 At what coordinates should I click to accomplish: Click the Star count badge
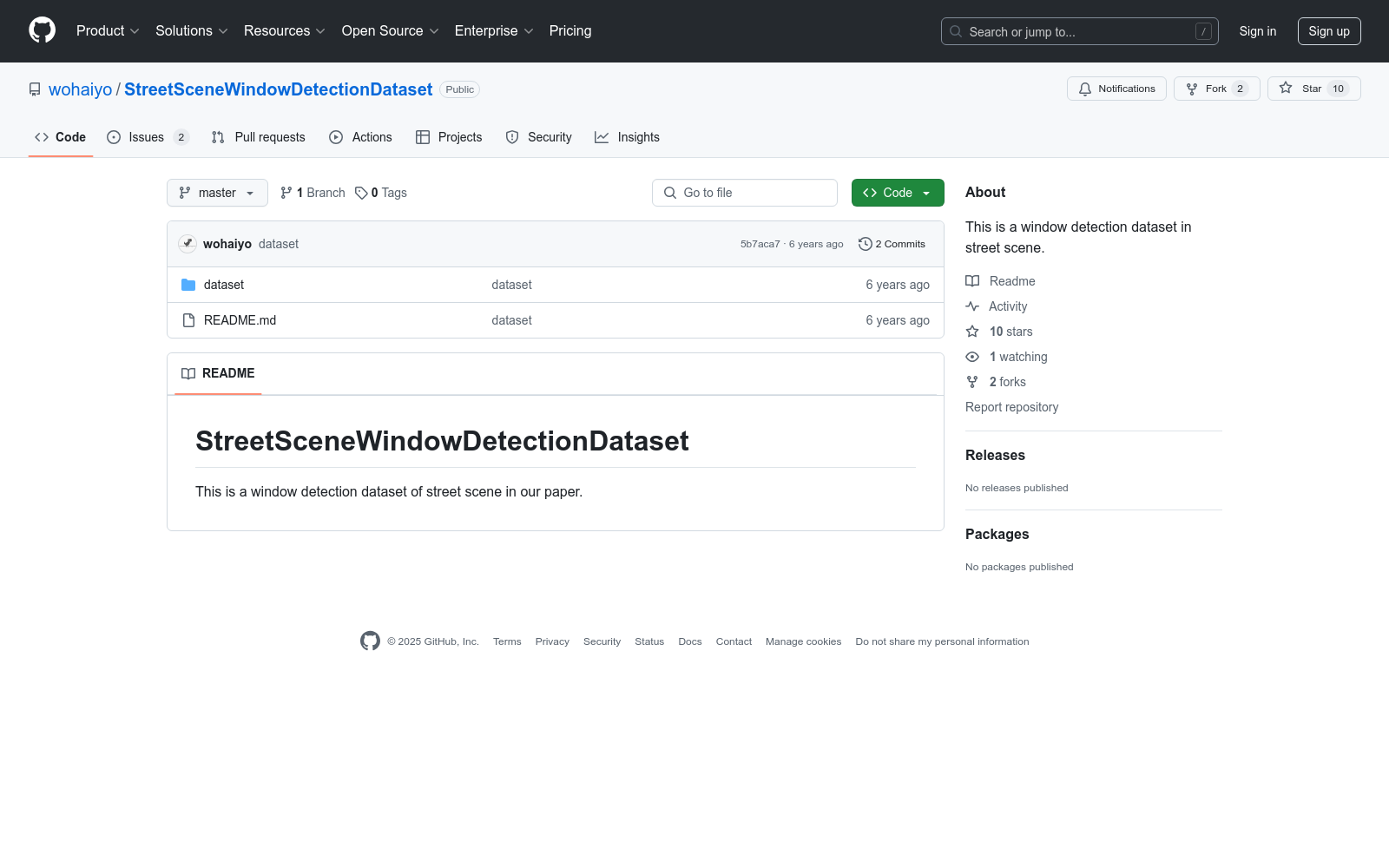(1338, 89)
